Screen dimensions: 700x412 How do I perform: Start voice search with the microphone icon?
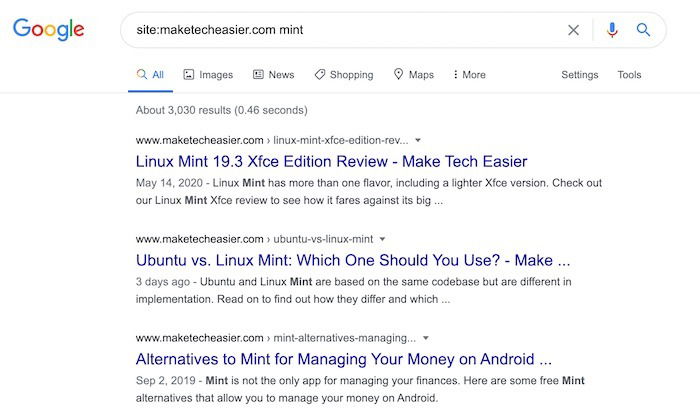pyautogui.click(x=612, y=30)
